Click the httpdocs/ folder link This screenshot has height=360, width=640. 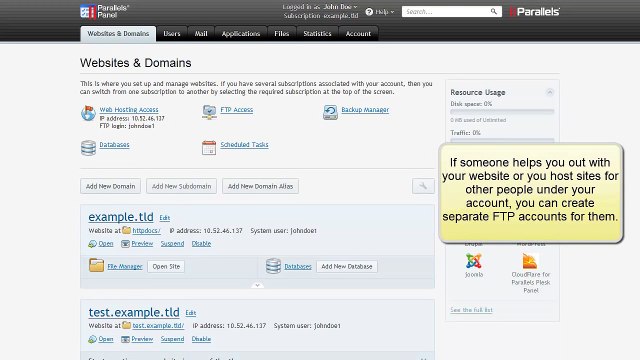click(147, 231)
